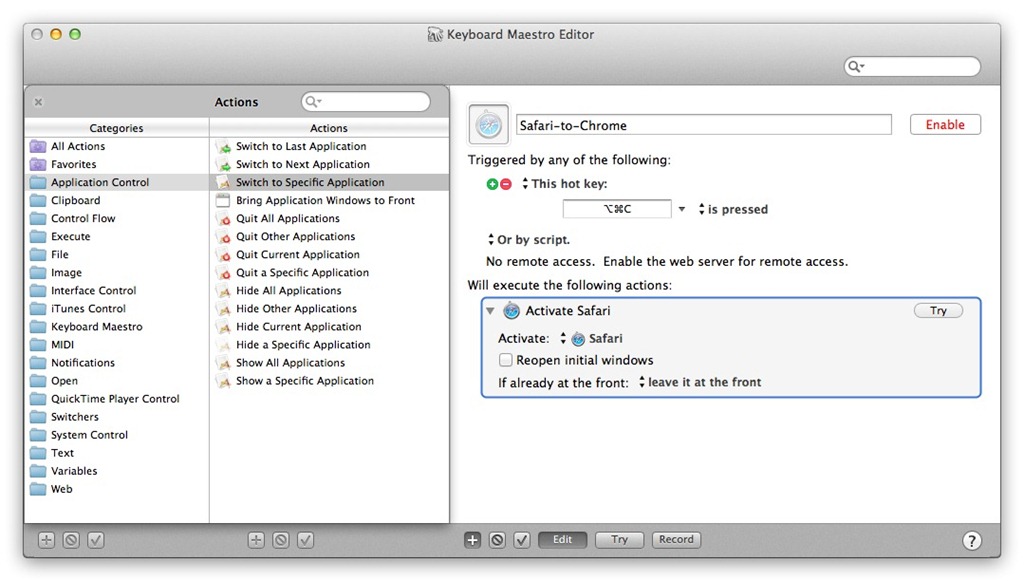Click the macro name text field

pyautogui.click(x=703, y=125)
